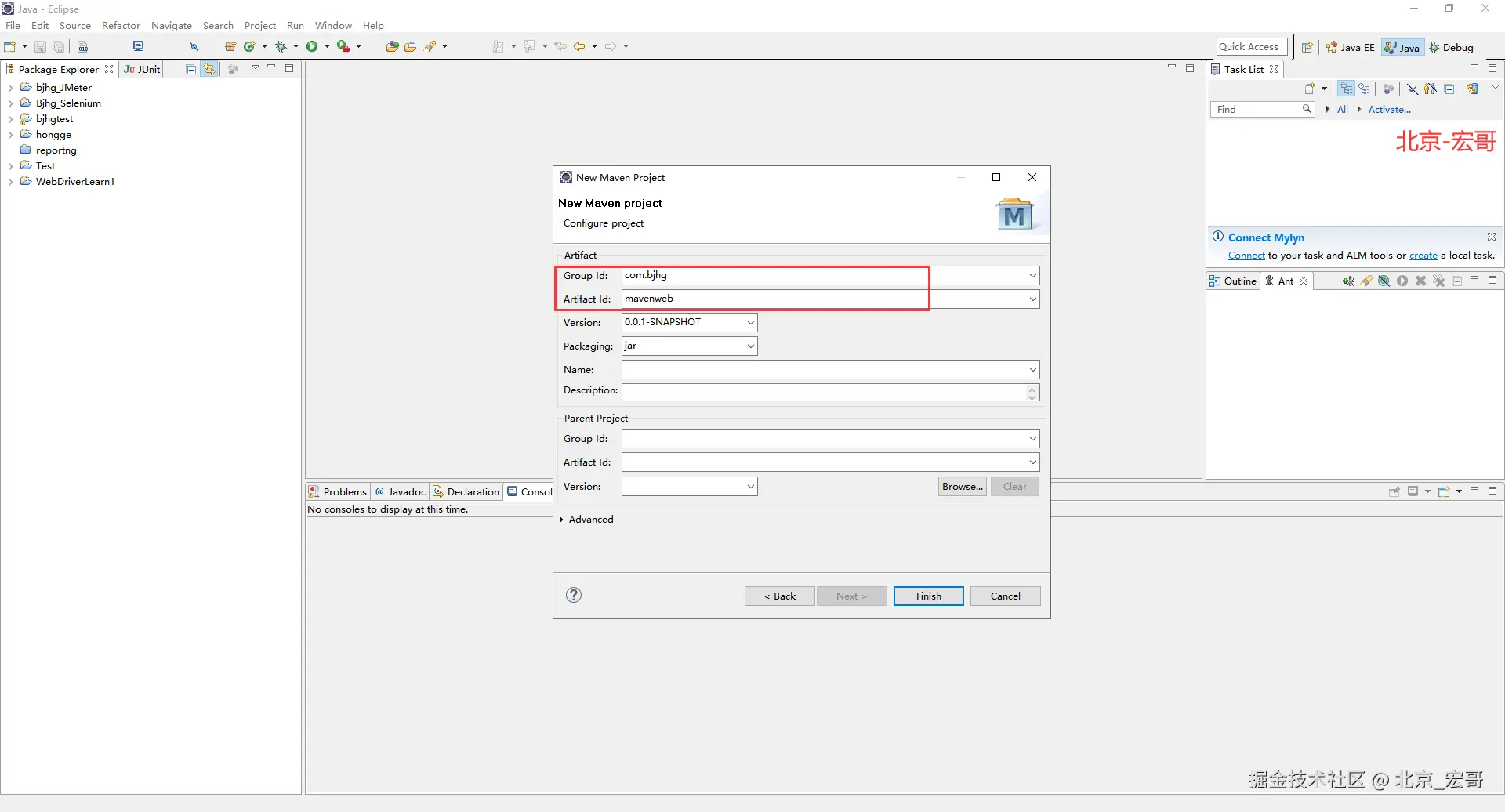Screen dimensions: 1505x812
Task: Click the Search flashlight toolbar icon
Action: [x=430, y=47]
